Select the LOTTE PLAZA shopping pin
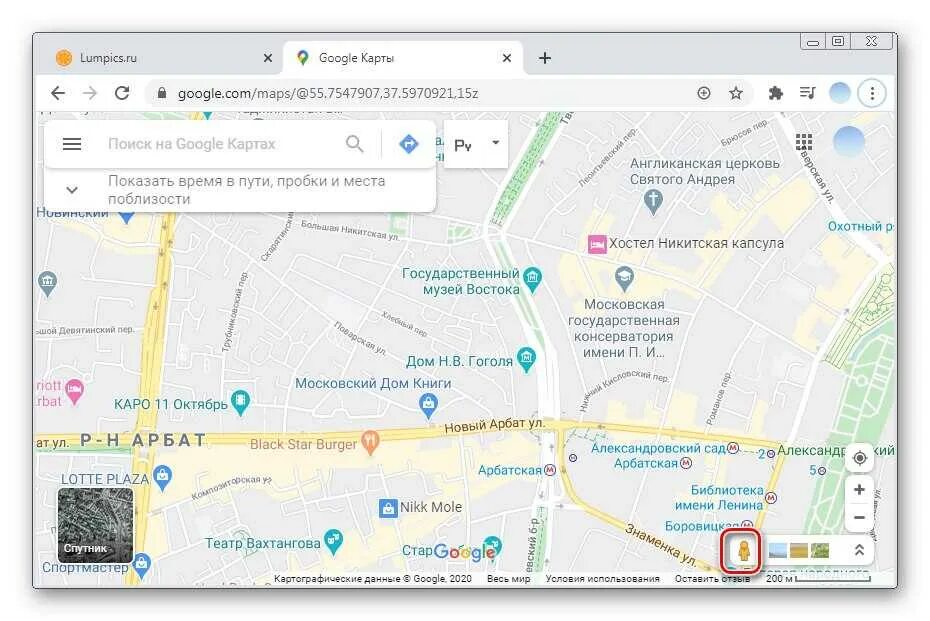The height and width of the screenshot is (621, 930). click(x=162, y=477)
